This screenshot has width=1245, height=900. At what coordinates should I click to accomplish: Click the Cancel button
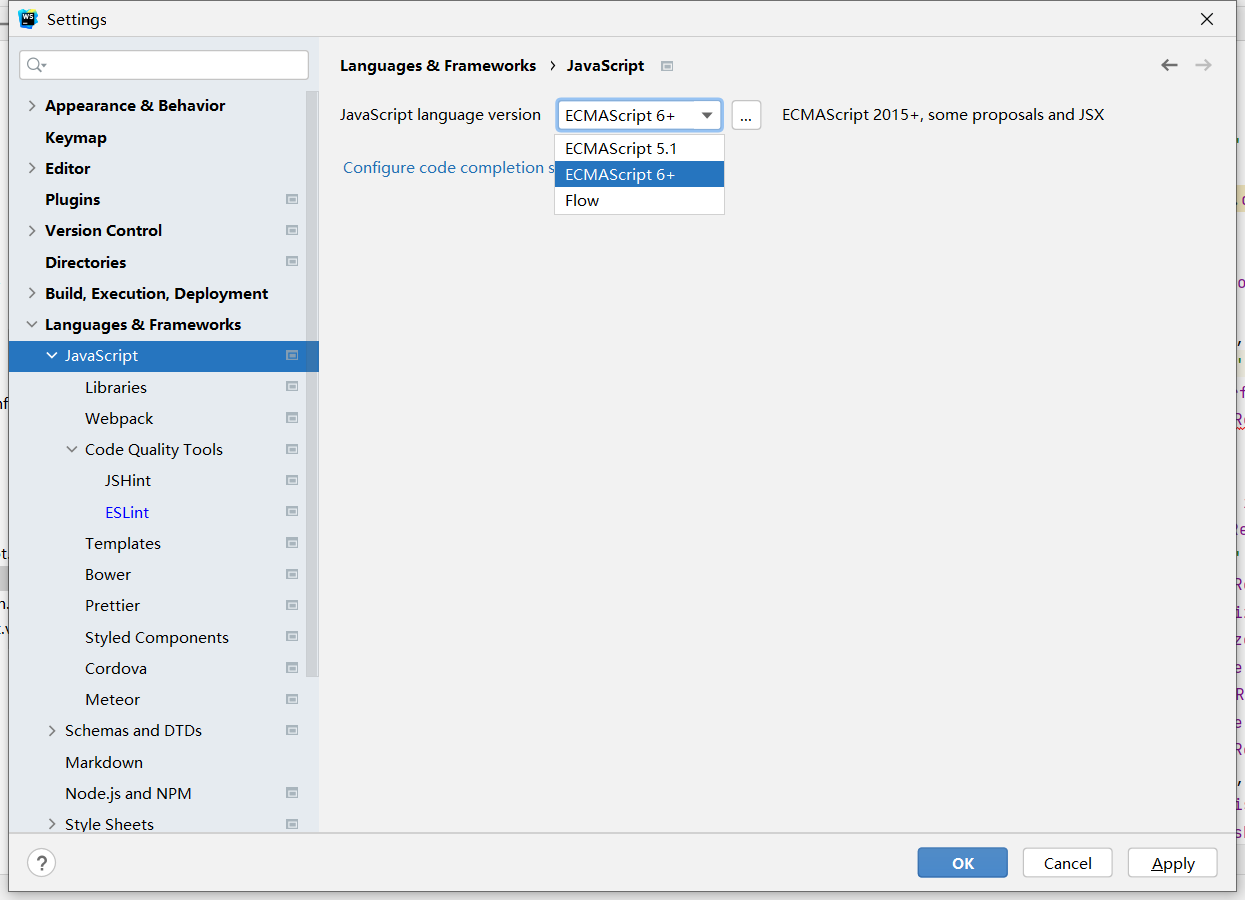(1068, 863)
